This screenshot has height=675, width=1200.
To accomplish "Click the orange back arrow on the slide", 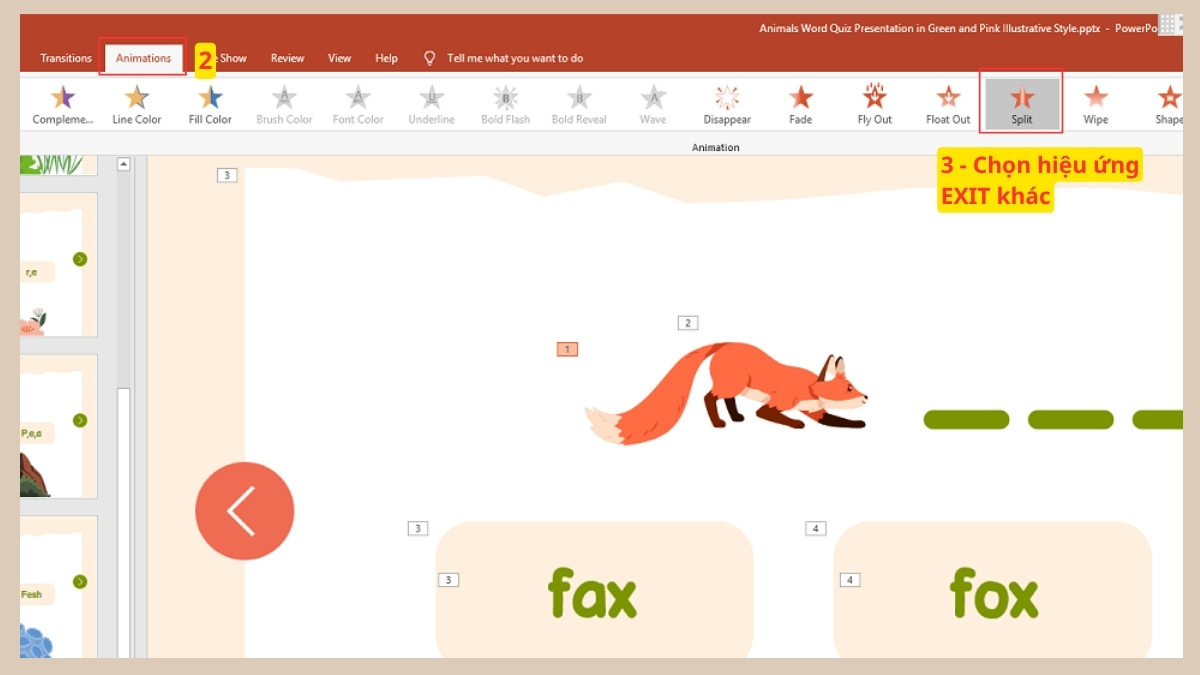I will click(x=244, y=510).
